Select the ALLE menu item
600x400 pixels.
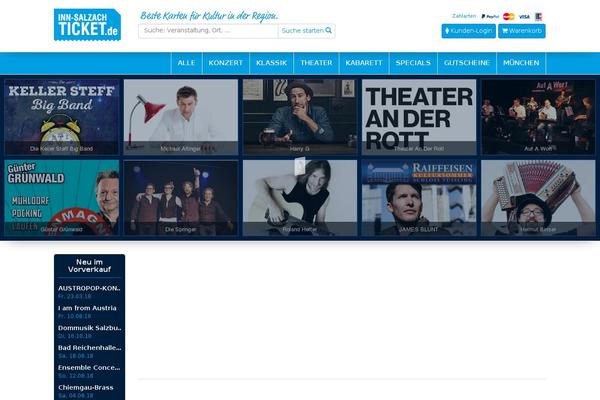coord(186,63)
